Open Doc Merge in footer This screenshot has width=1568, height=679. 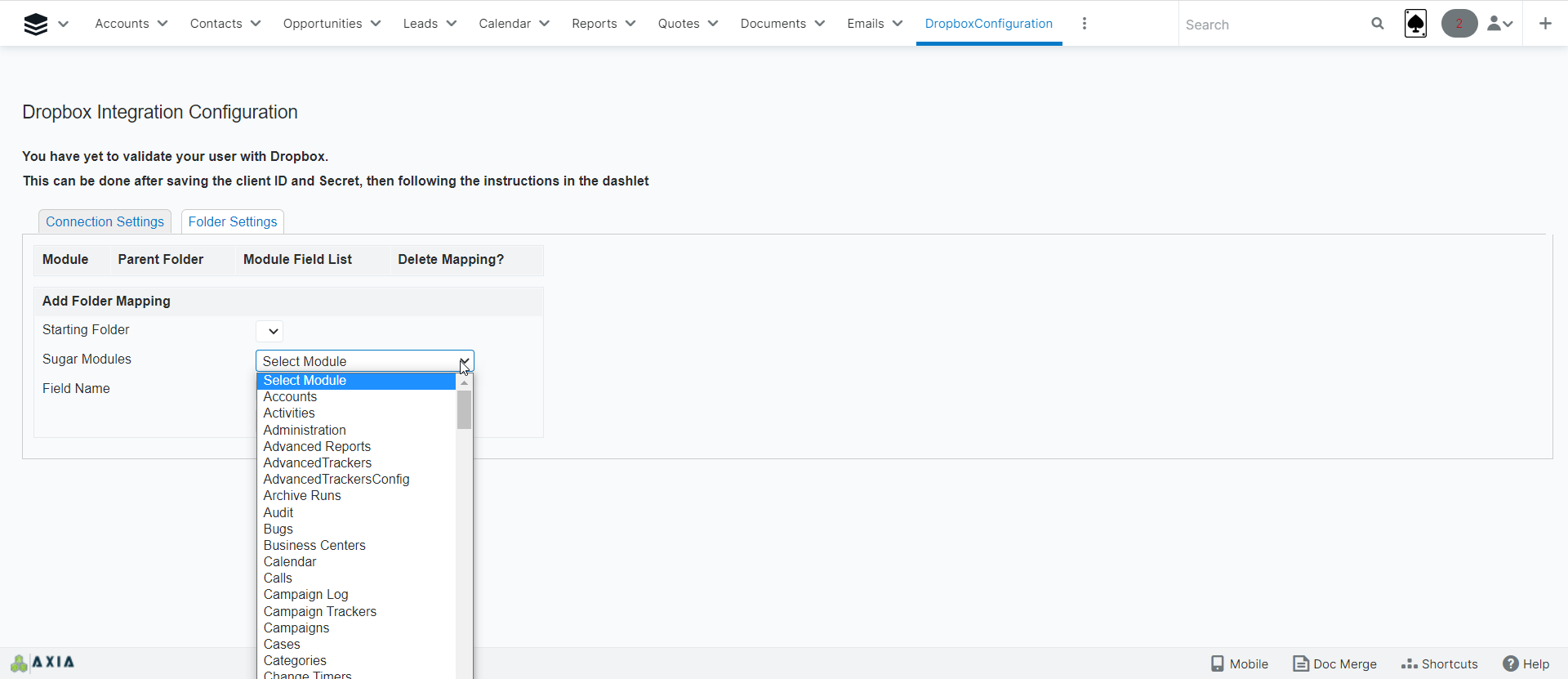click(x=1335, y=663)
